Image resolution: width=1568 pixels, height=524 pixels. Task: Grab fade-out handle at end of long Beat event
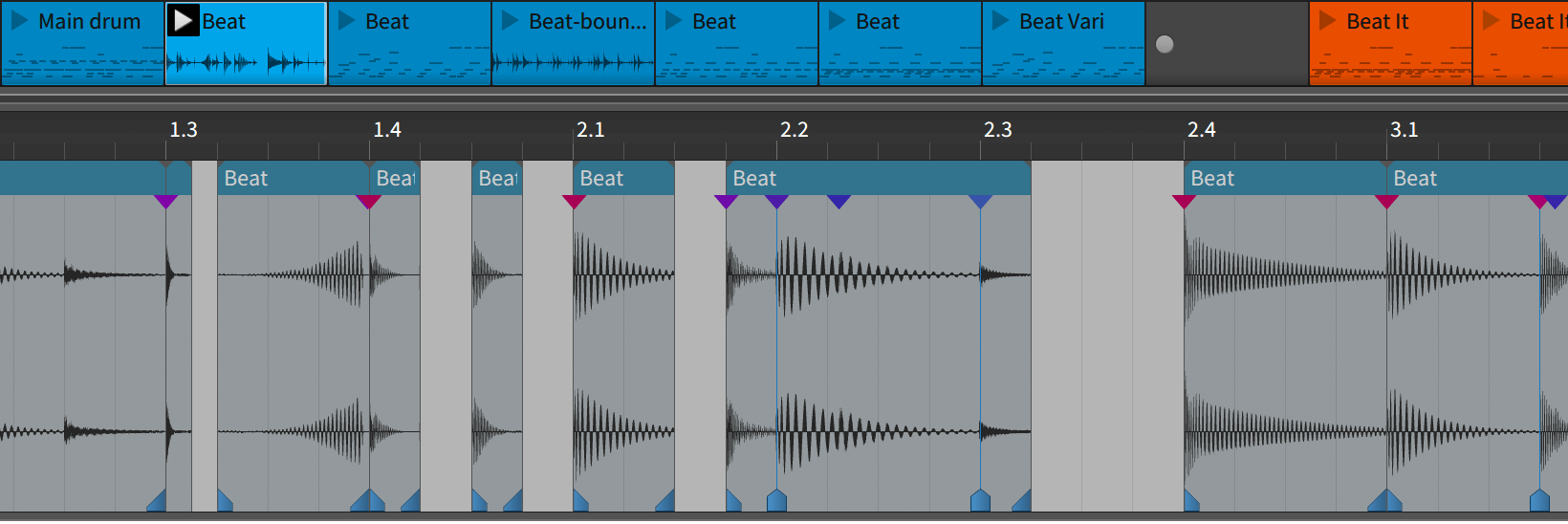tap(1022, 501)
